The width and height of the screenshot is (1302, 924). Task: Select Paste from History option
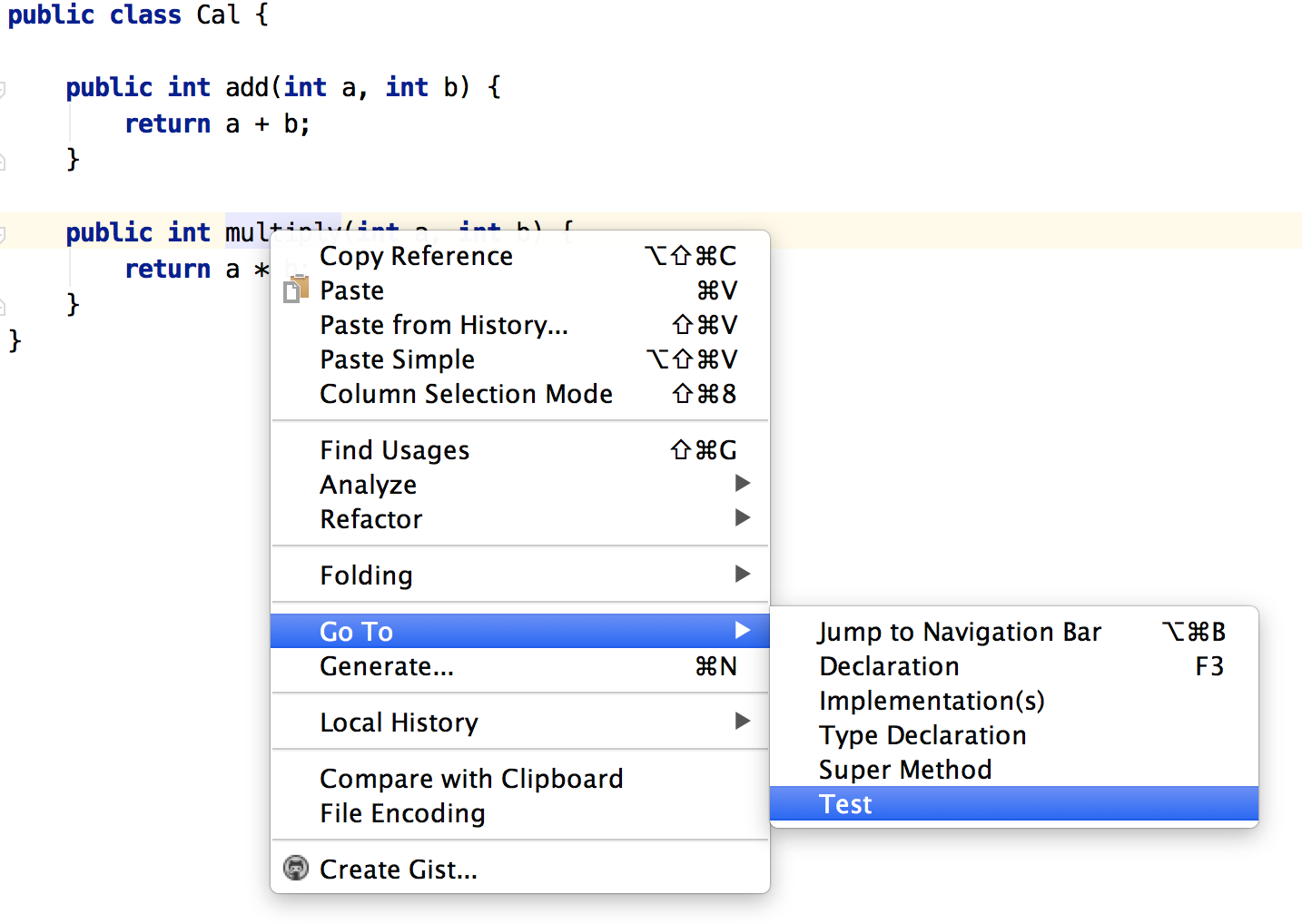(x=443, y=325)
